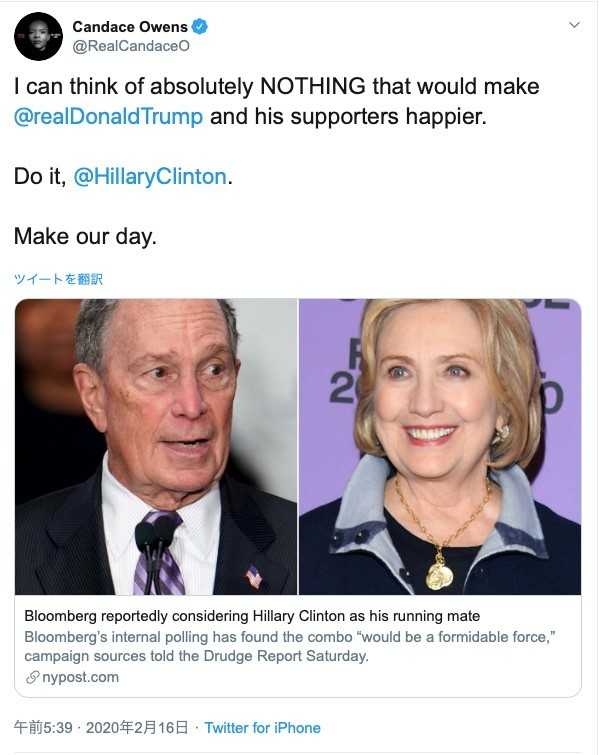The height and width of the screenshot is (755, 599).
Task: Open the Twitter for iPhone source link
Action: pos(262,728)
